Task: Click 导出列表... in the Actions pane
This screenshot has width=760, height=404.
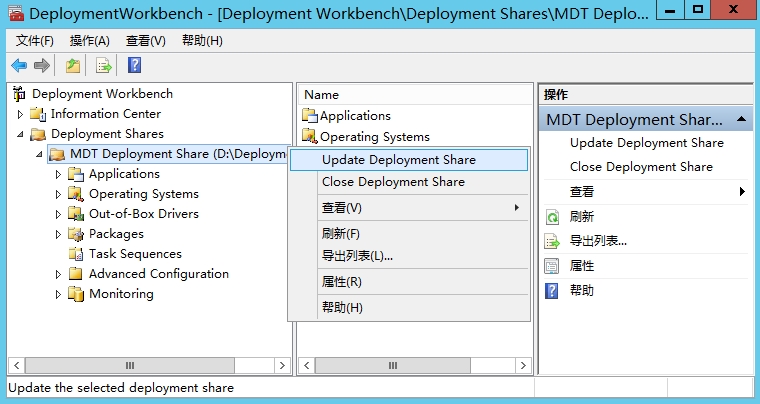Action: pyautogui.click(x=598, y=241)
